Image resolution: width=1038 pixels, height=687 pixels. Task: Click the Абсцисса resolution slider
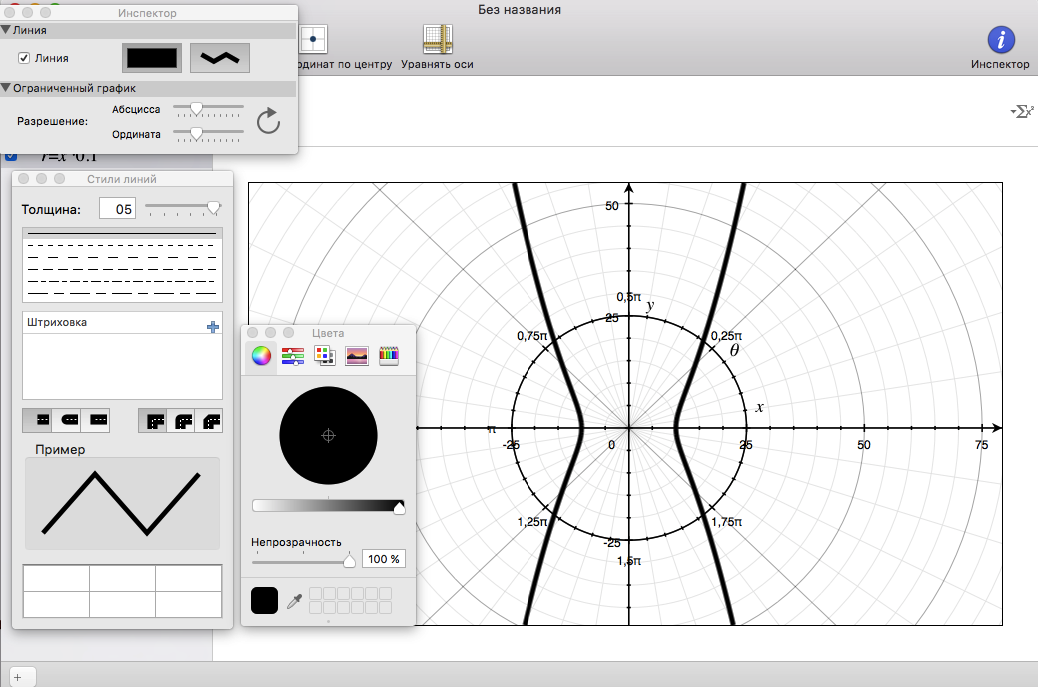point(208,109)
